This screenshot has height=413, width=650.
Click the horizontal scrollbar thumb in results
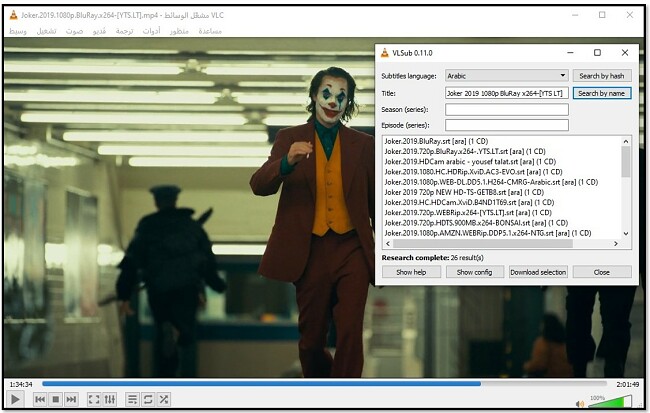pos(483,244)
